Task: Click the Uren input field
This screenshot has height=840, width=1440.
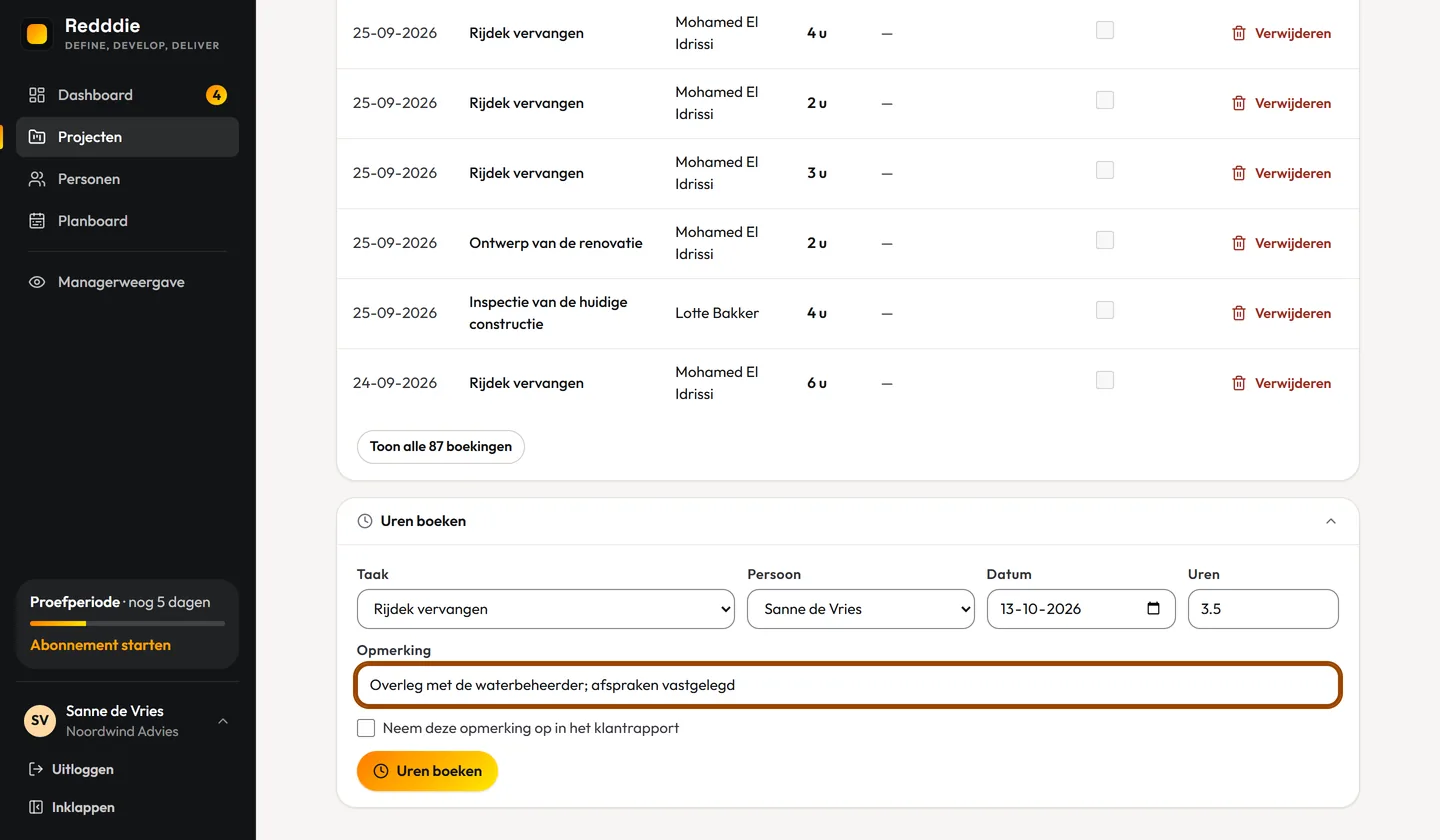Action: click(1263, 609)
